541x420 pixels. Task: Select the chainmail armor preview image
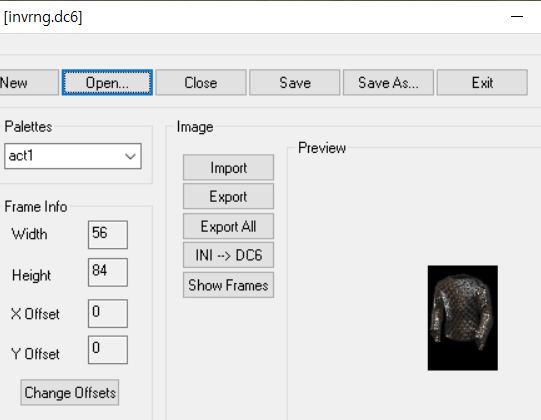[x=463, y=318]
